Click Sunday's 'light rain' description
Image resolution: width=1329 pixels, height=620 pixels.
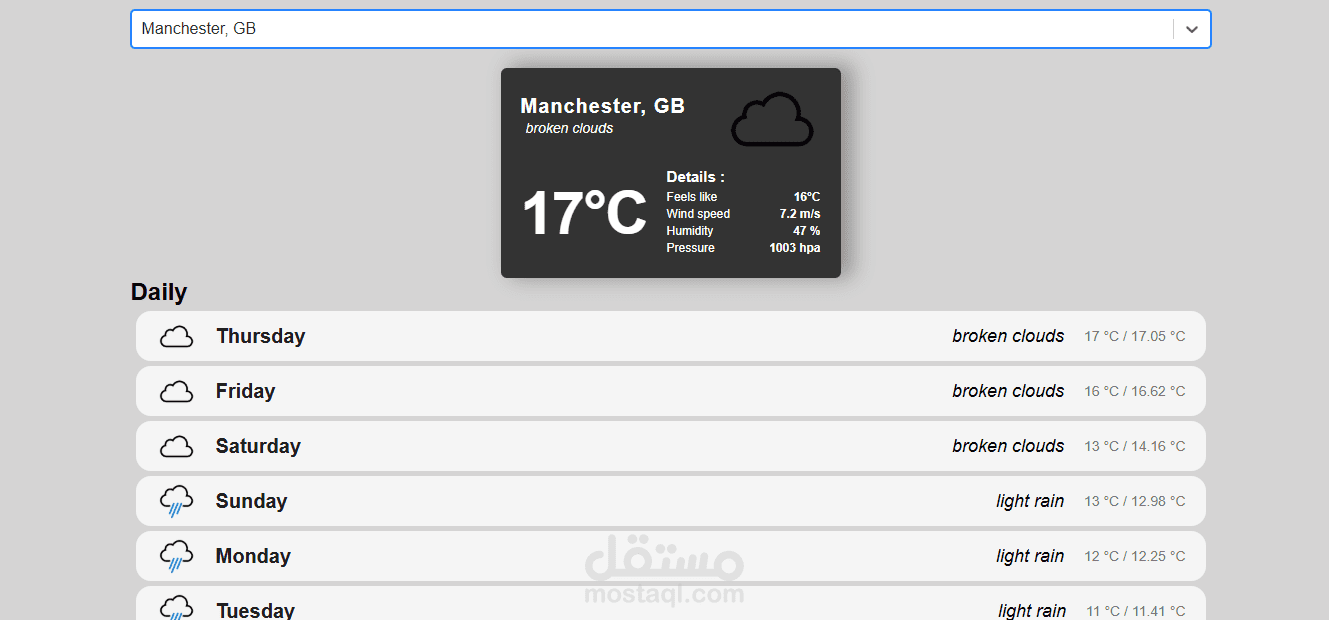pyautogui.click(x=1030, y=501)
